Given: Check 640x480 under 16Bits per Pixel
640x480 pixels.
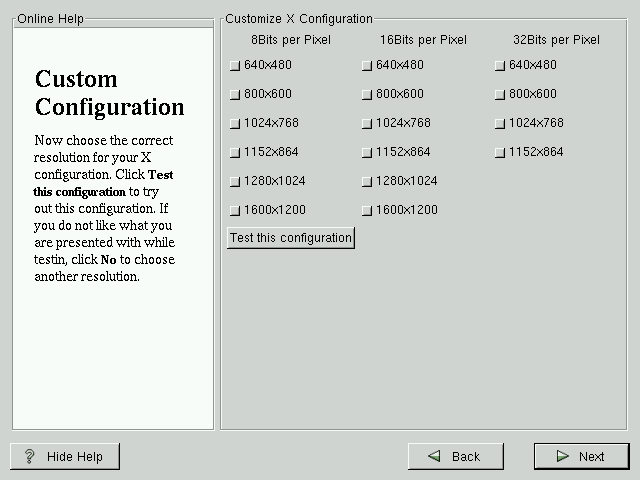Looking at the screenshot, I should click(367, 66).
